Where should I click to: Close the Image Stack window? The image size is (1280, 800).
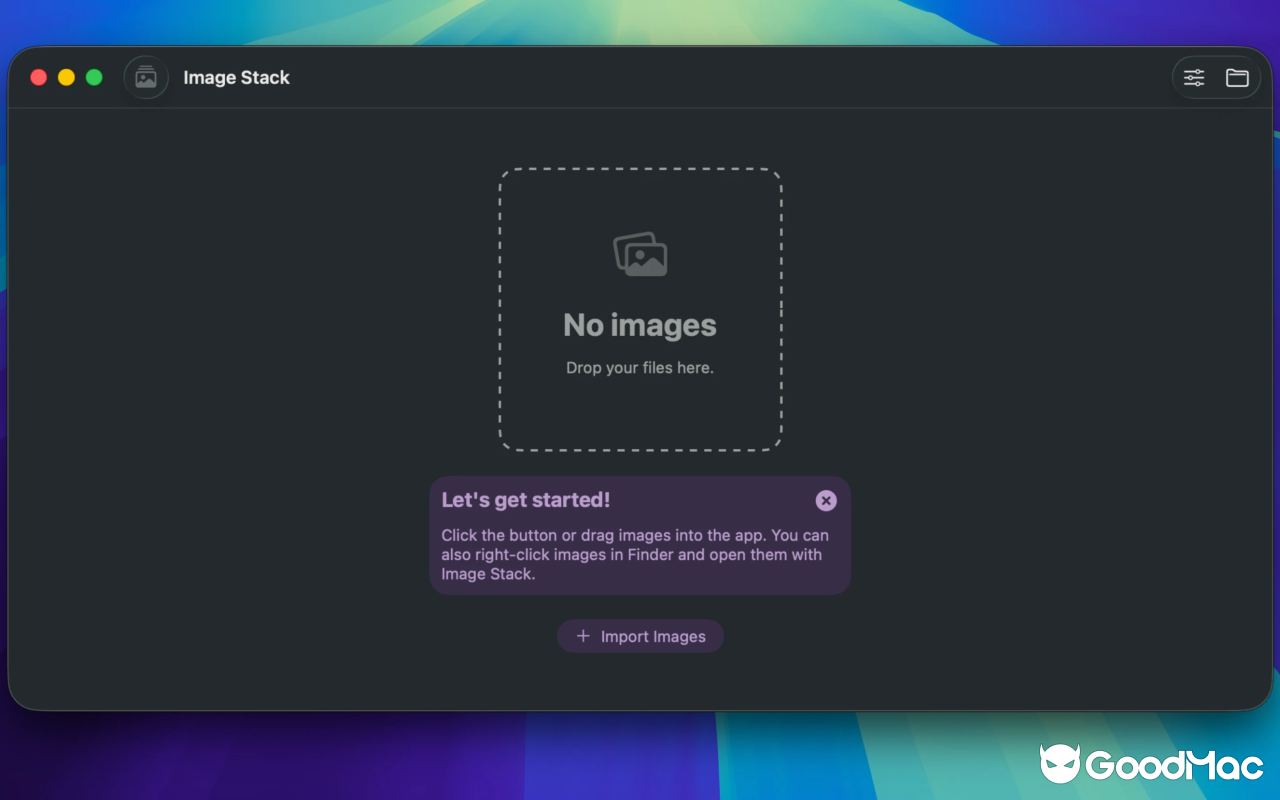pyautogui.click(x=38, y=77)
